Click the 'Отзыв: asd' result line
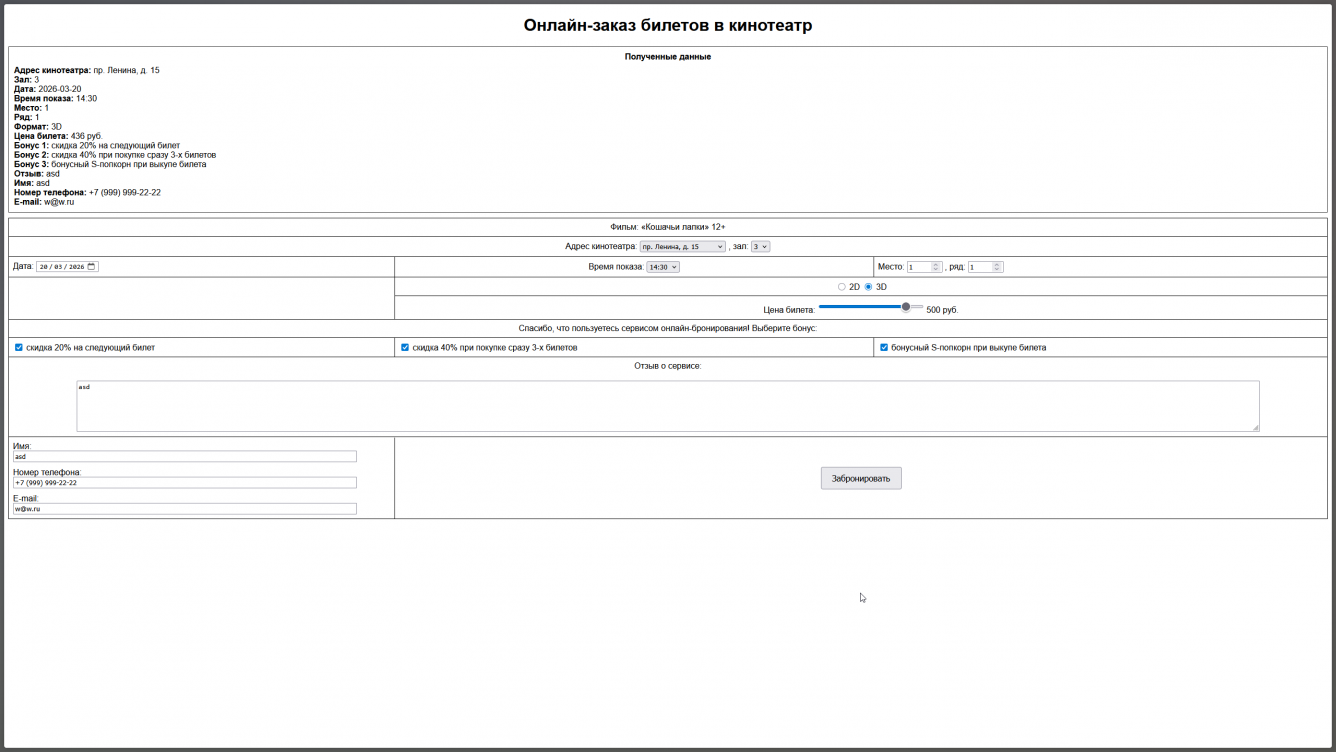 coord(37,174)
